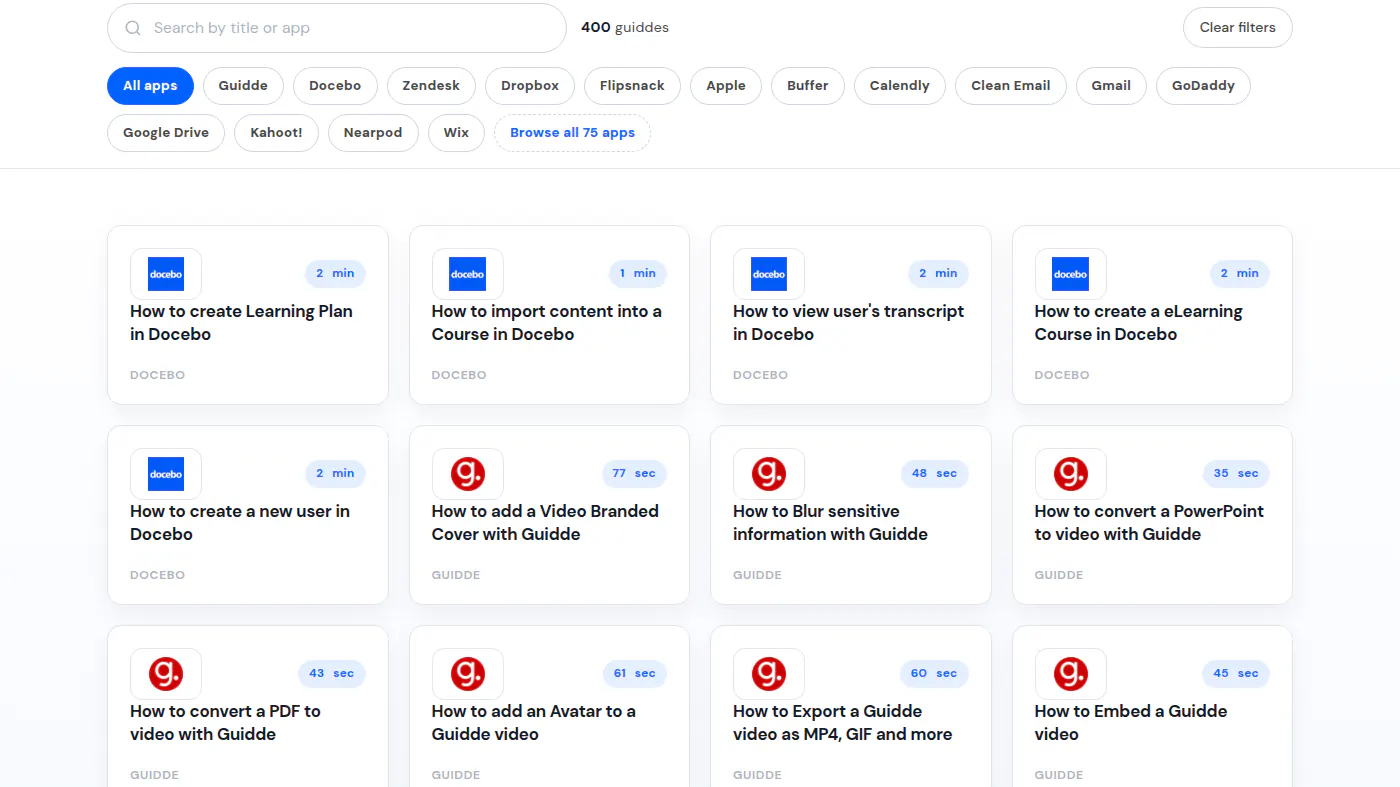This screenshot has height=787, width=1400.
Task: Select the All apps filter
Action: pos(150,86)
